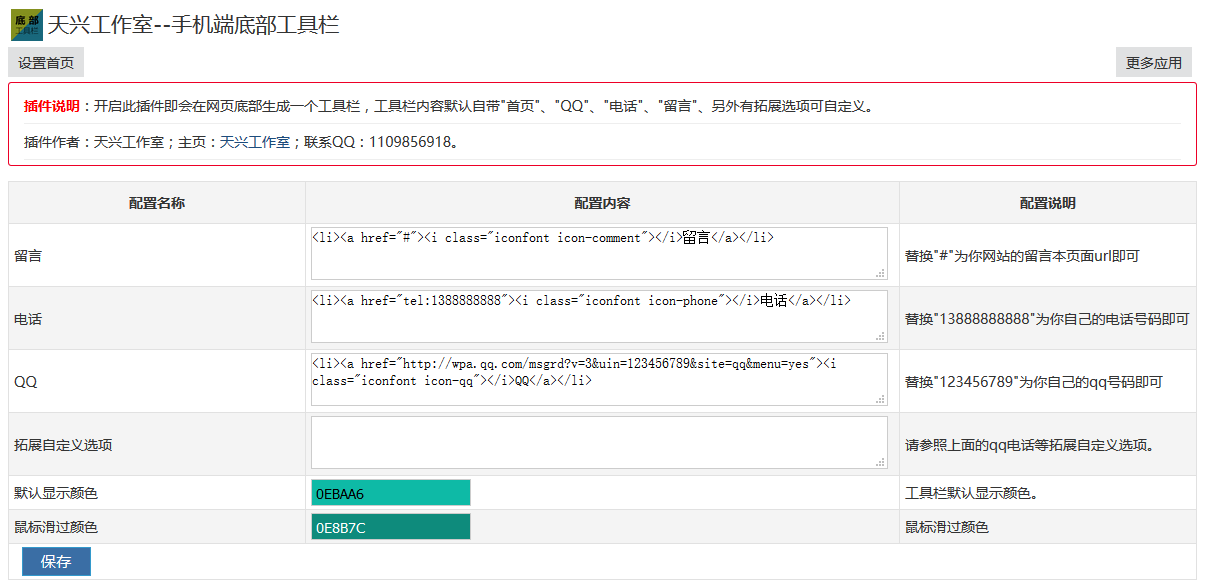Click the 留言 url replacement description

point(1022,256)
